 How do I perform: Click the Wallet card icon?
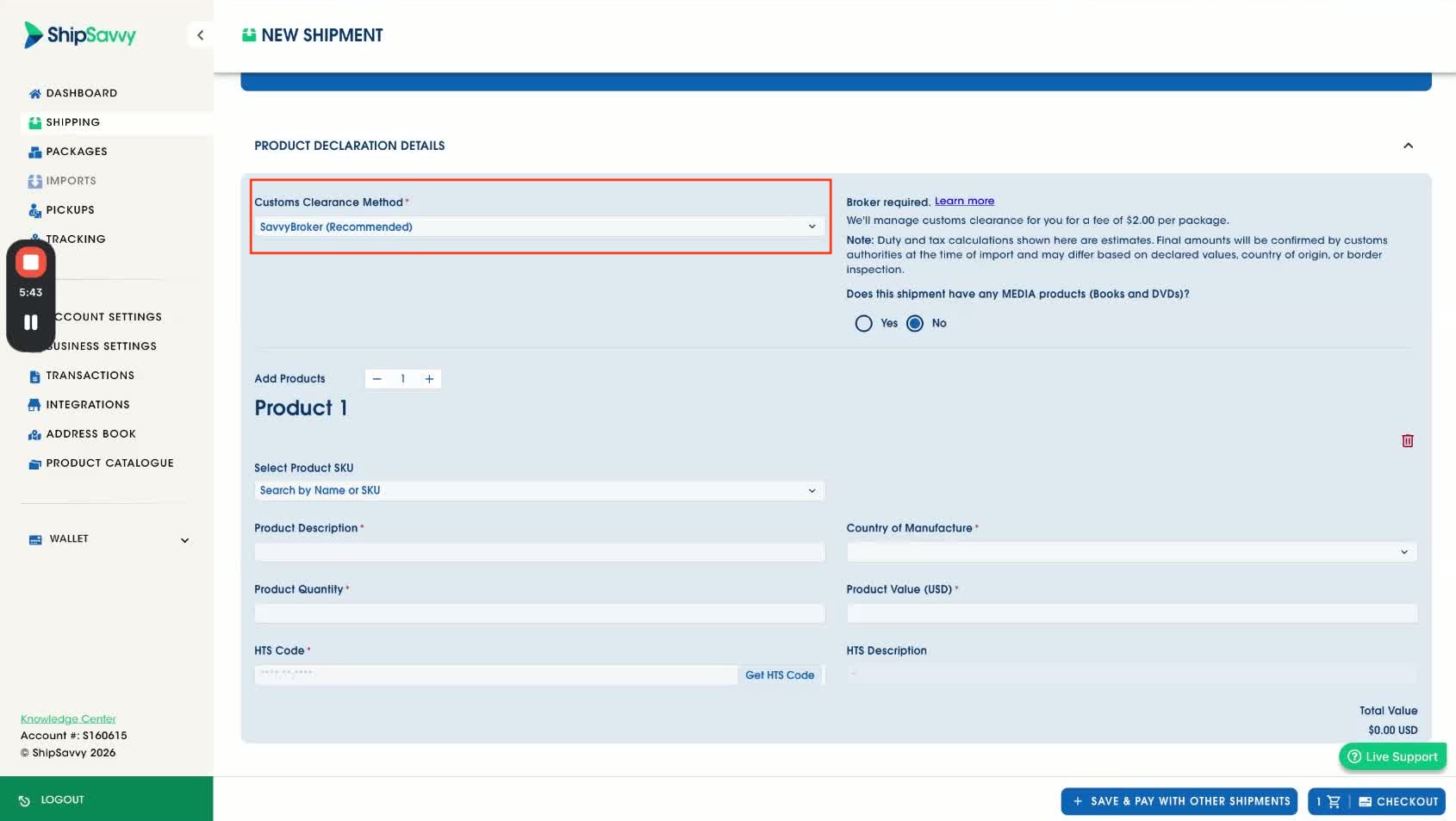[35, 539]
